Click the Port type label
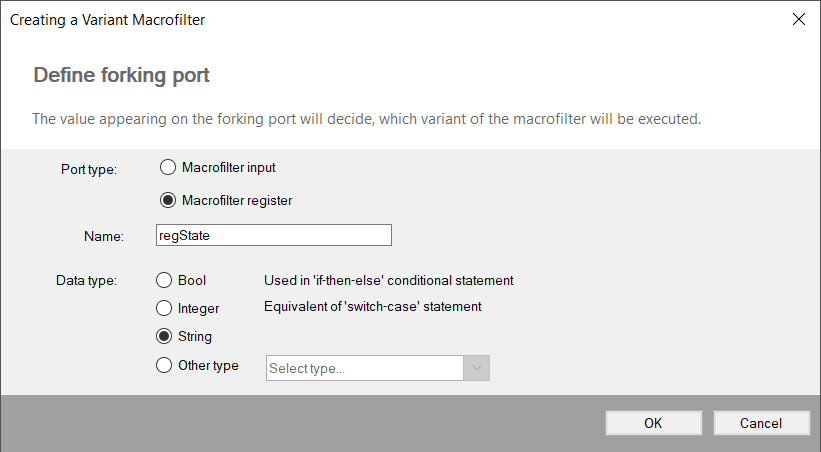Image resolution: width=821 pixels, height=452 pixels. (89, 169)
